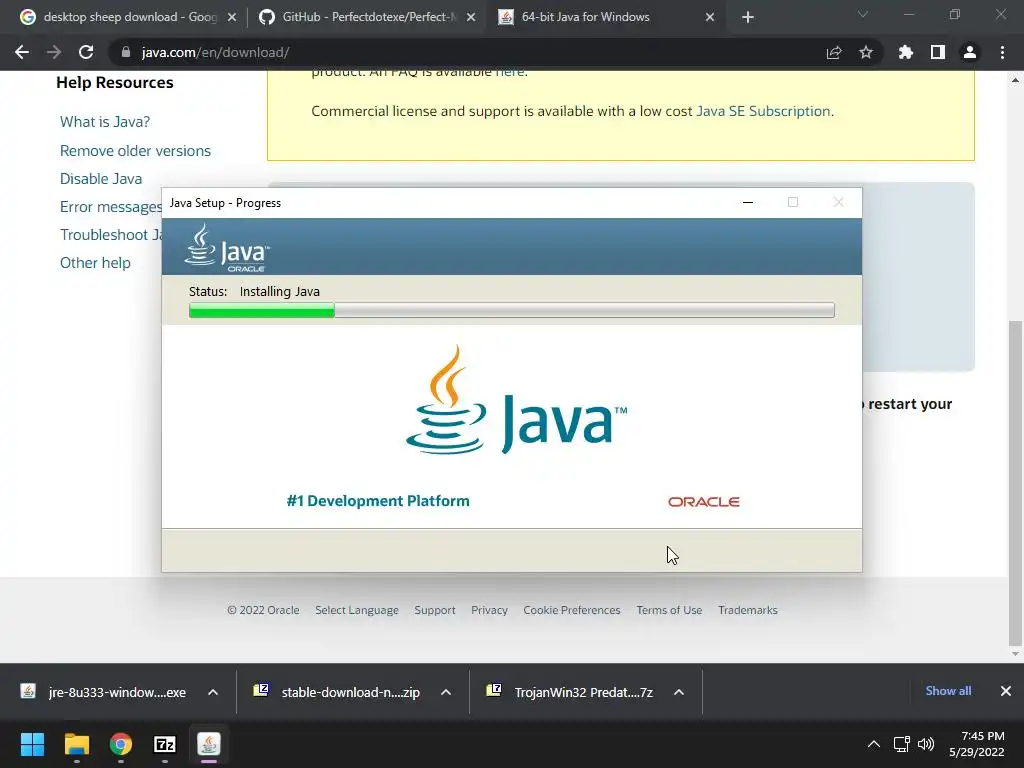The height and width of the screenshot is (768, 1024).
Task: Expand options for the stable-download zip
Action: [x=446, y=692]
